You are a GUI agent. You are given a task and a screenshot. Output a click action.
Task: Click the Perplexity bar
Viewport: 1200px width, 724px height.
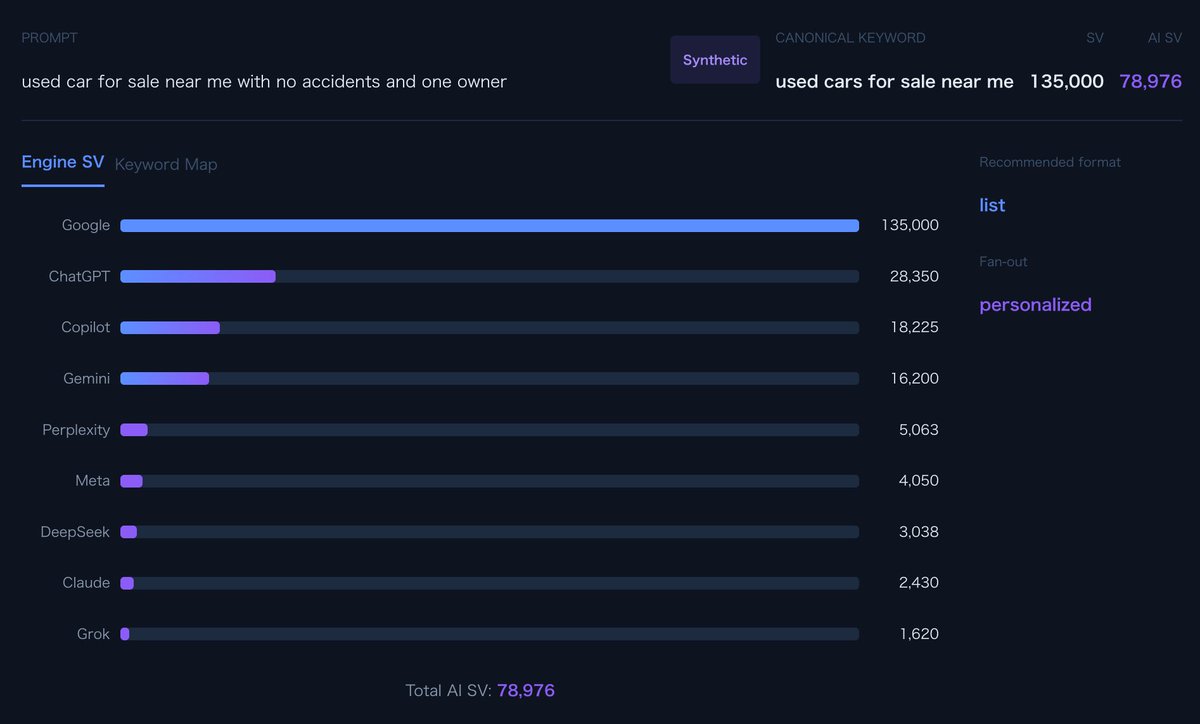[x=490, y=430]
